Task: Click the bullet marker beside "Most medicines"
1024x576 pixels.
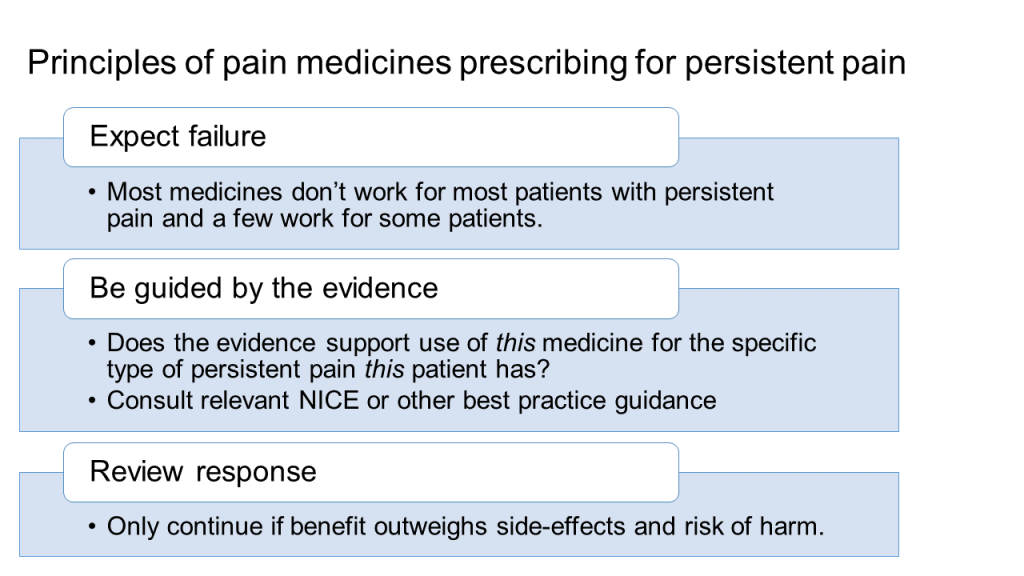Action: pos(92,193)
